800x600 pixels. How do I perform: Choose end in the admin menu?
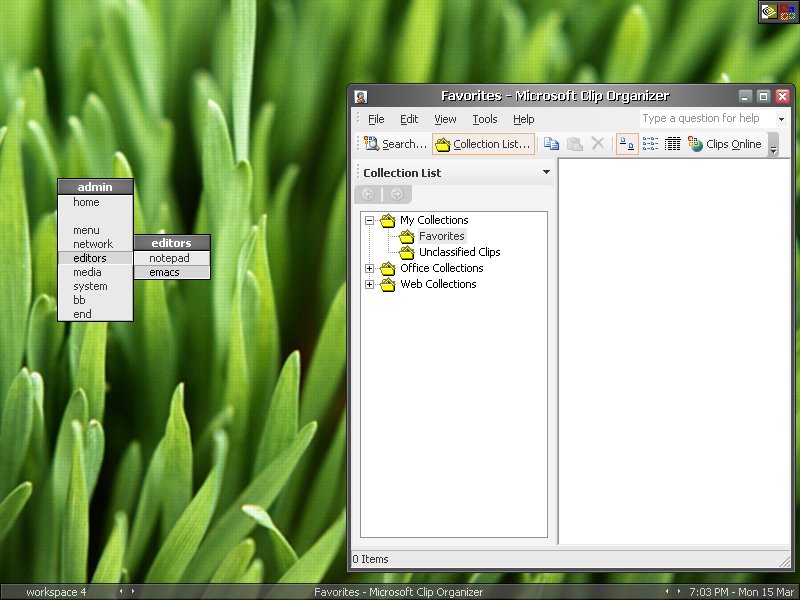[95, 314]
